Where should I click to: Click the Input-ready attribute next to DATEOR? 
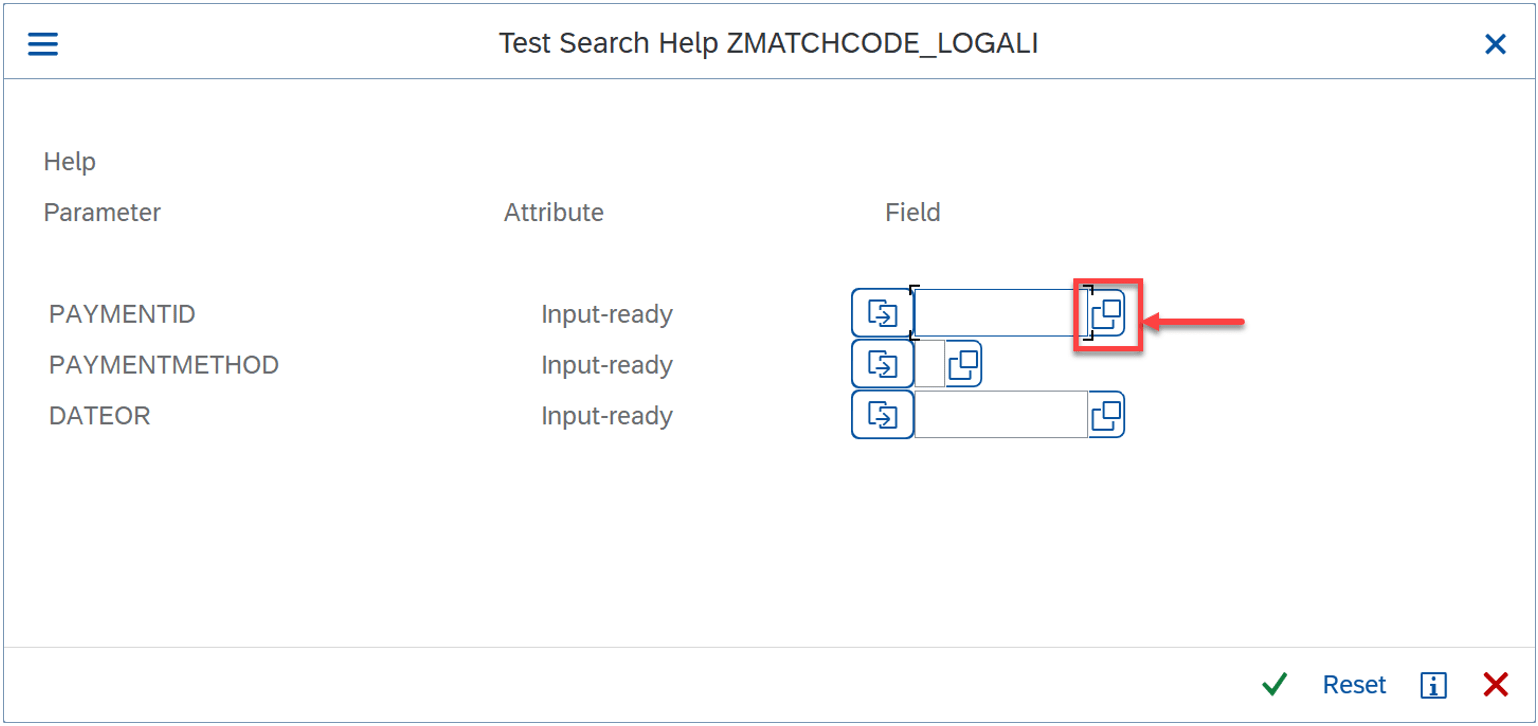(x=607, y=415)
